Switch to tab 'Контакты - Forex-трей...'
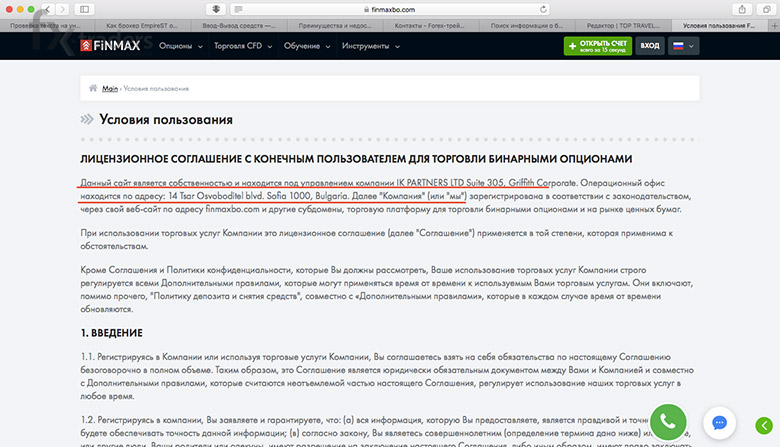780x447 pixels. (x=431, y=25)
